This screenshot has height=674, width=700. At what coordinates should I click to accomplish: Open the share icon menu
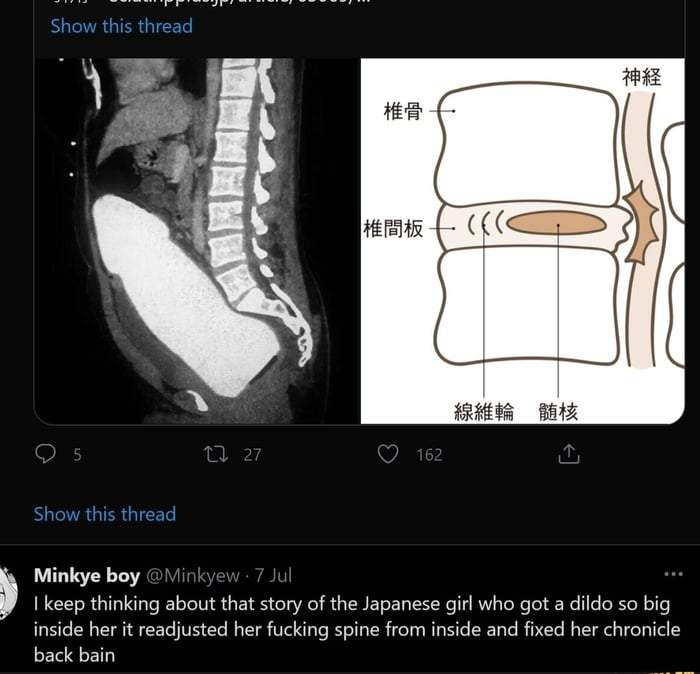coord(567,455)
